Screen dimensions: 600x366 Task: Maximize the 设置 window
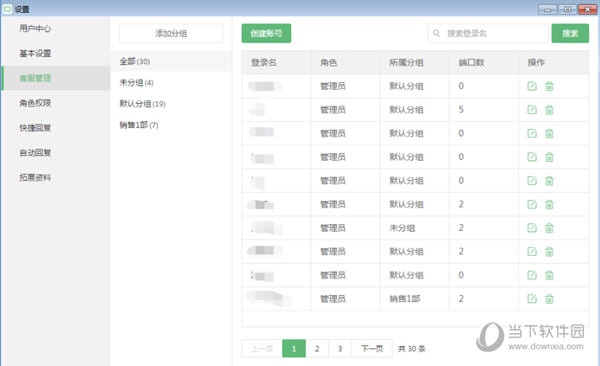(567, 9)
